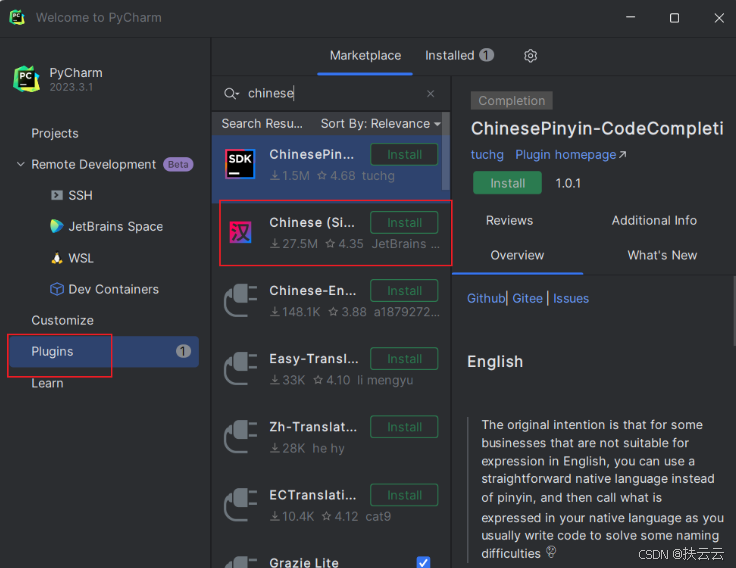Open the Additional Info tab

[654, 221]
